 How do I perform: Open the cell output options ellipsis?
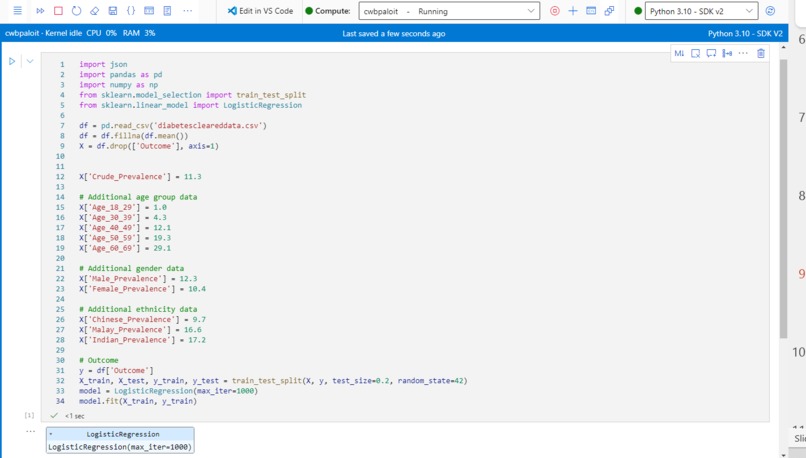coord(30,431)
